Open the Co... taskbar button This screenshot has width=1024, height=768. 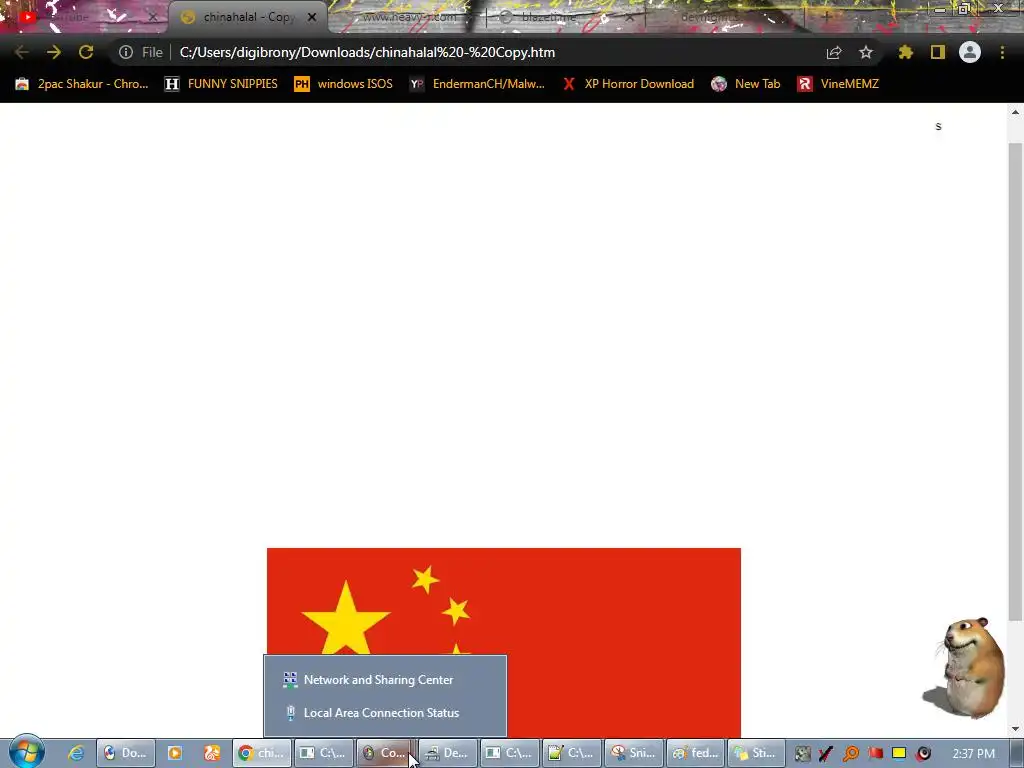point(385,753)
